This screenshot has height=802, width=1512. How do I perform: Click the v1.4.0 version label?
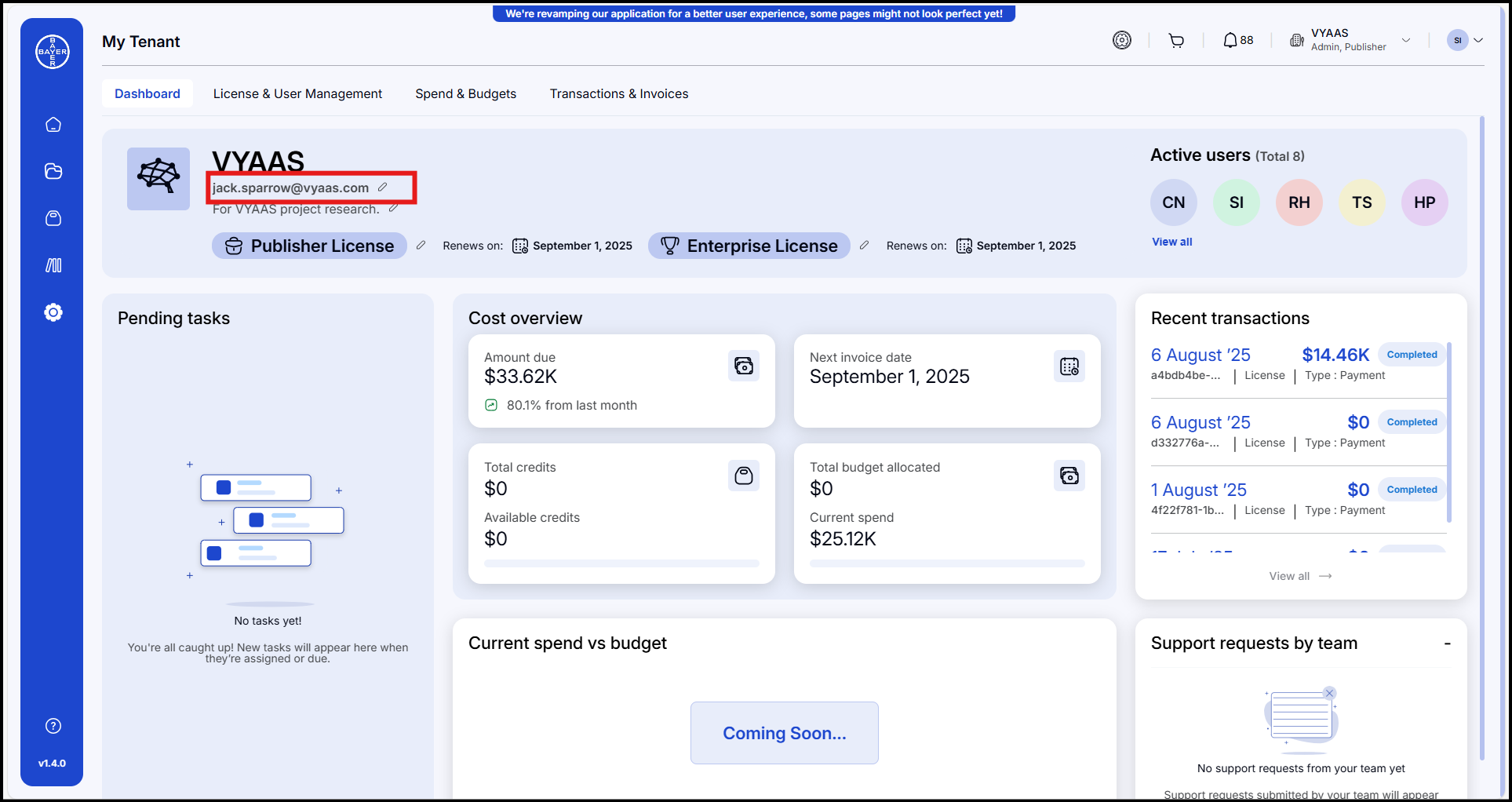click(x=53, y=763)
